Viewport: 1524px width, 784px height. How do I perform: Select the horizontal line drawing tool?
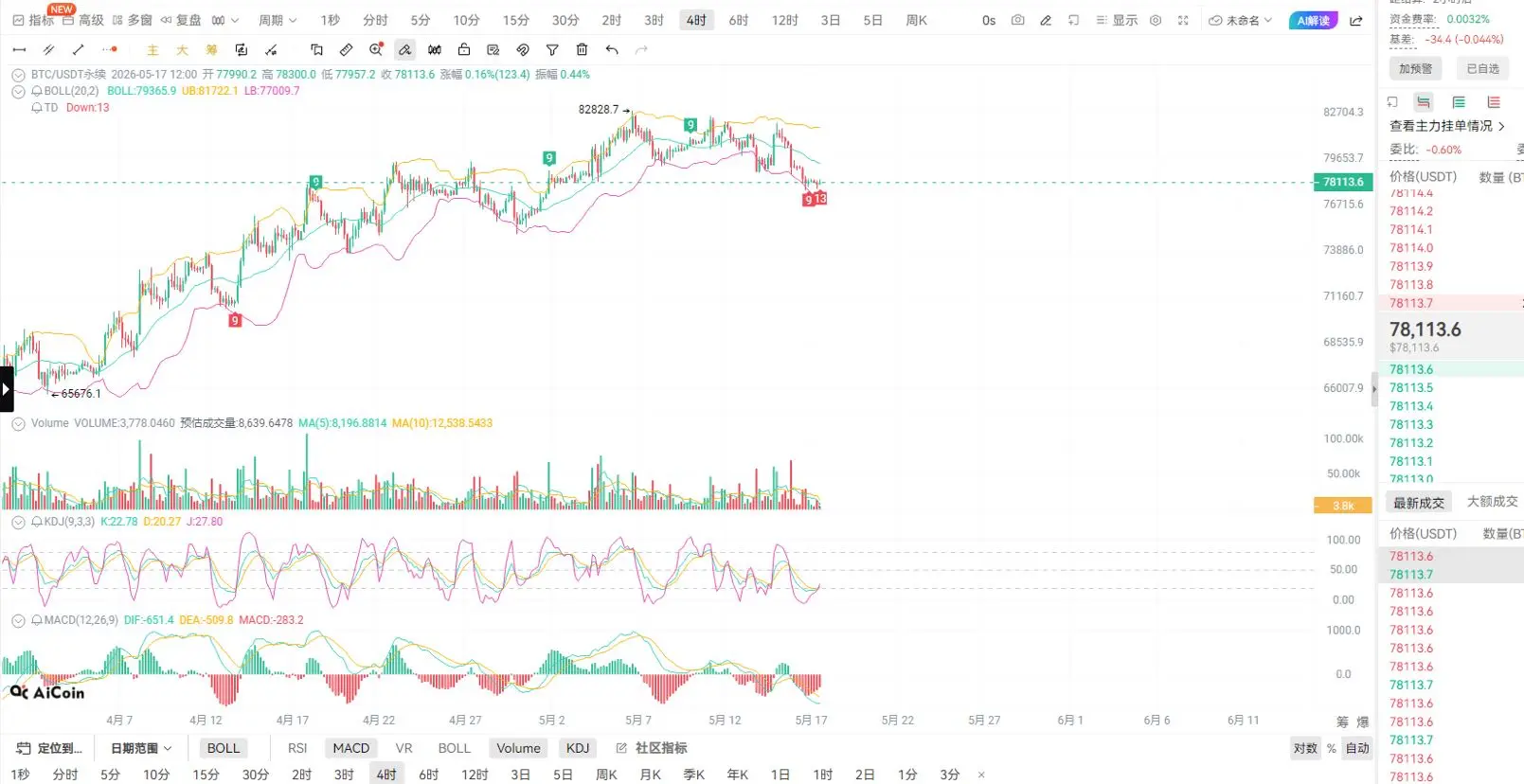[19, 49]
